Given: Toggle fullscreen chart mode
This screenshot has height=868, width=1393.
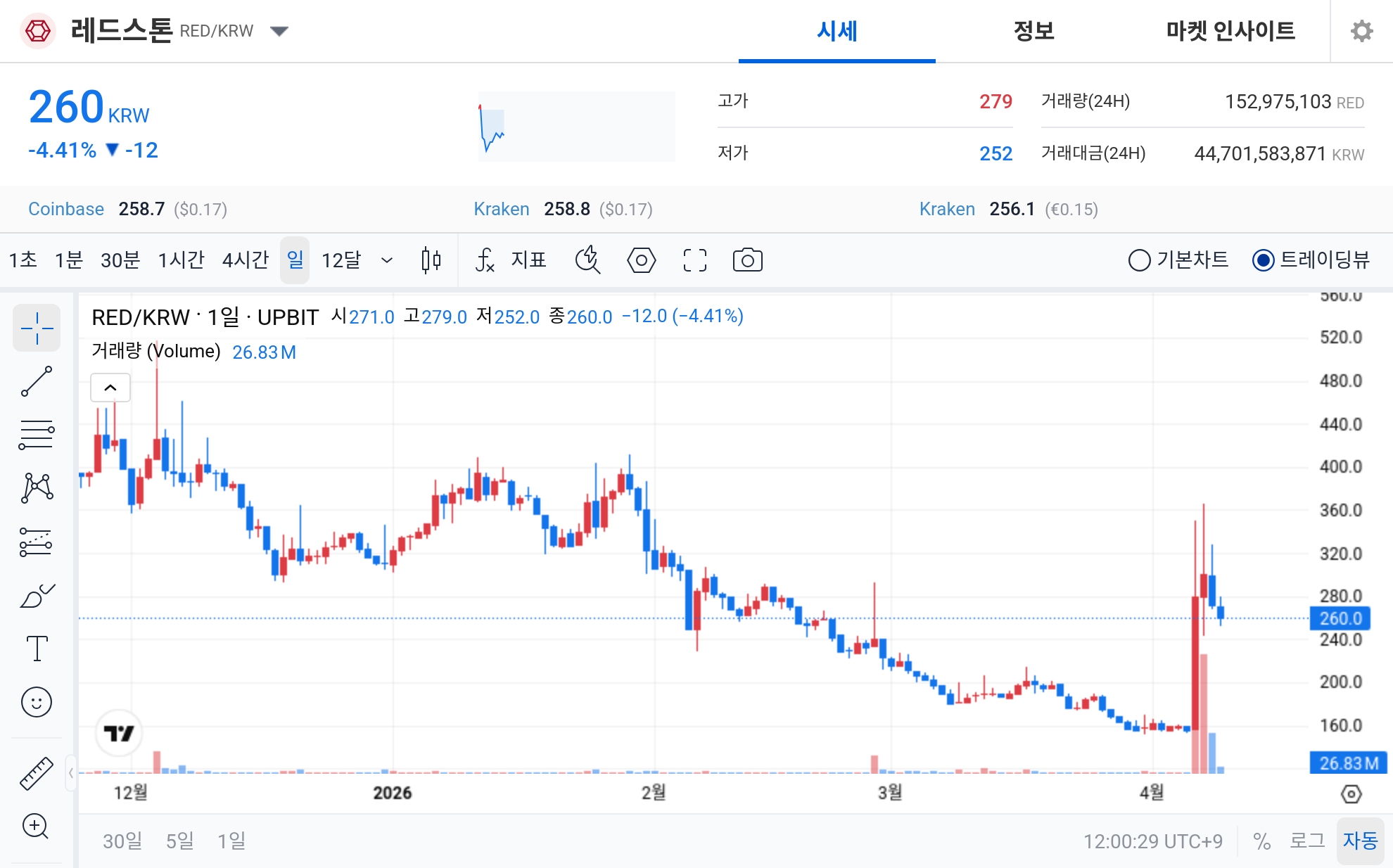Looking at the screenshot, I should (x=695, y=260).
